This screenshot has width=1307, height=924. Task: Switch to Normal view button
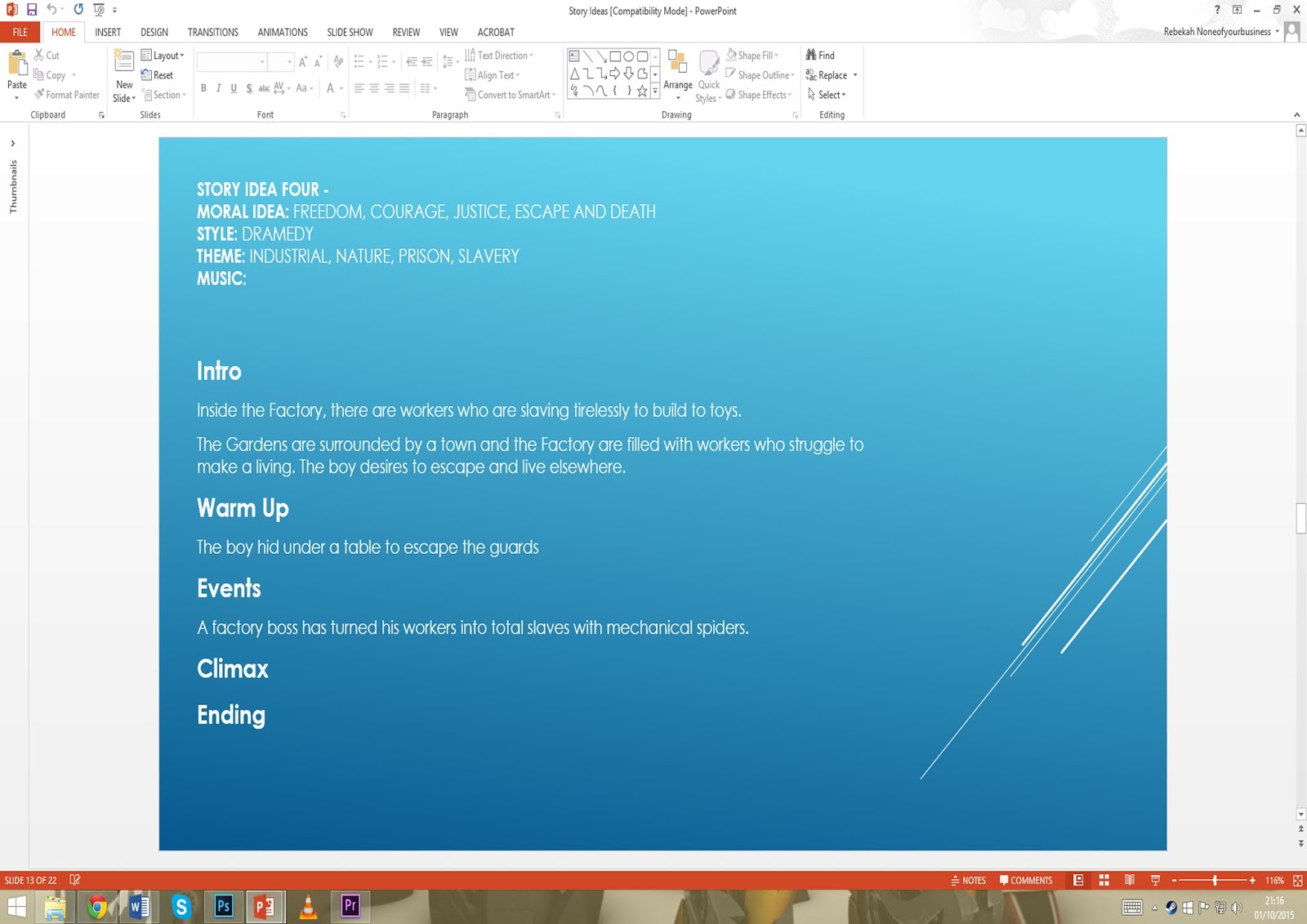tap(1078, 880)
